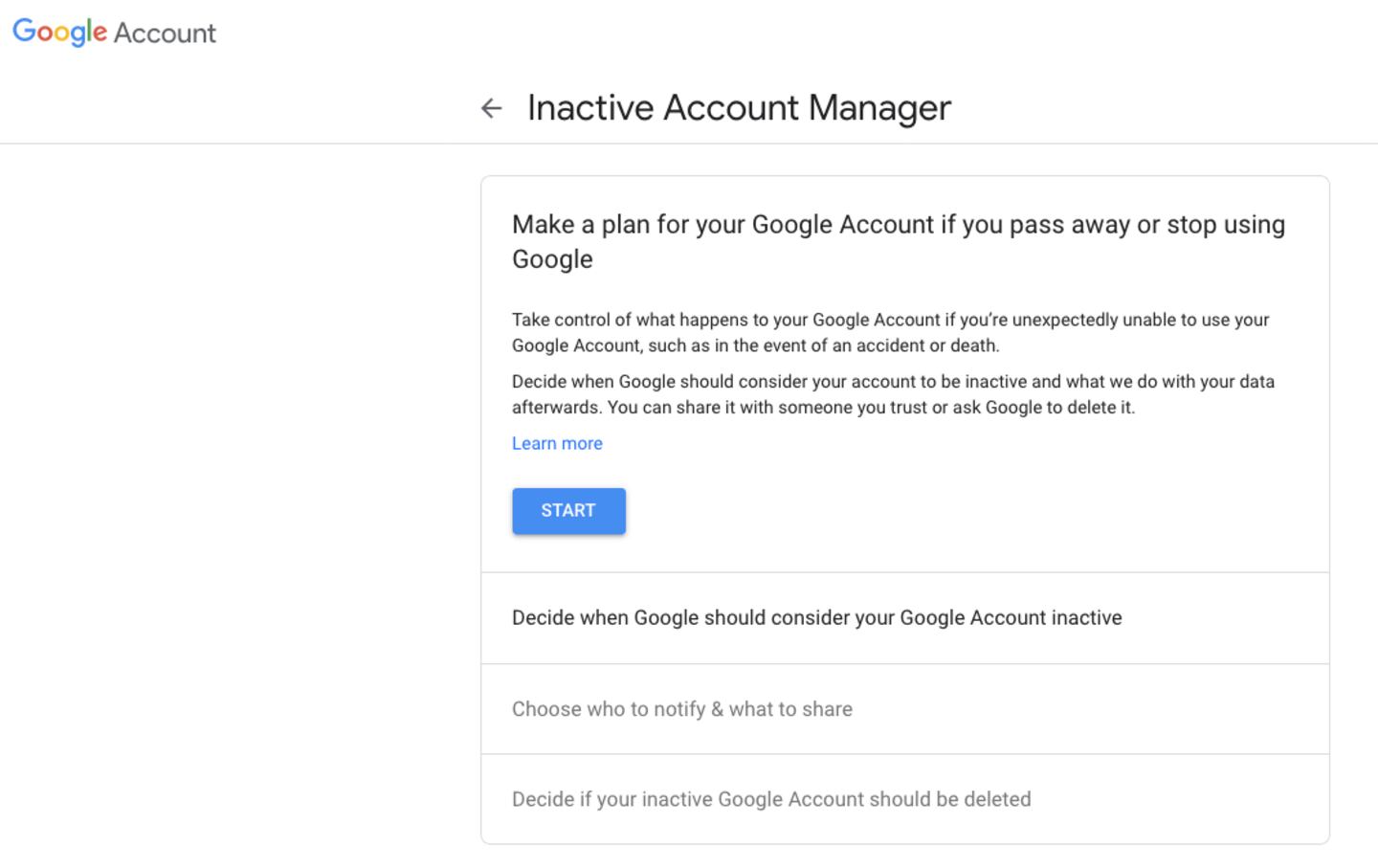
Task: Click "afterwards. You can share it" text line
Action: pyautogui.click(x=823, y=407)
